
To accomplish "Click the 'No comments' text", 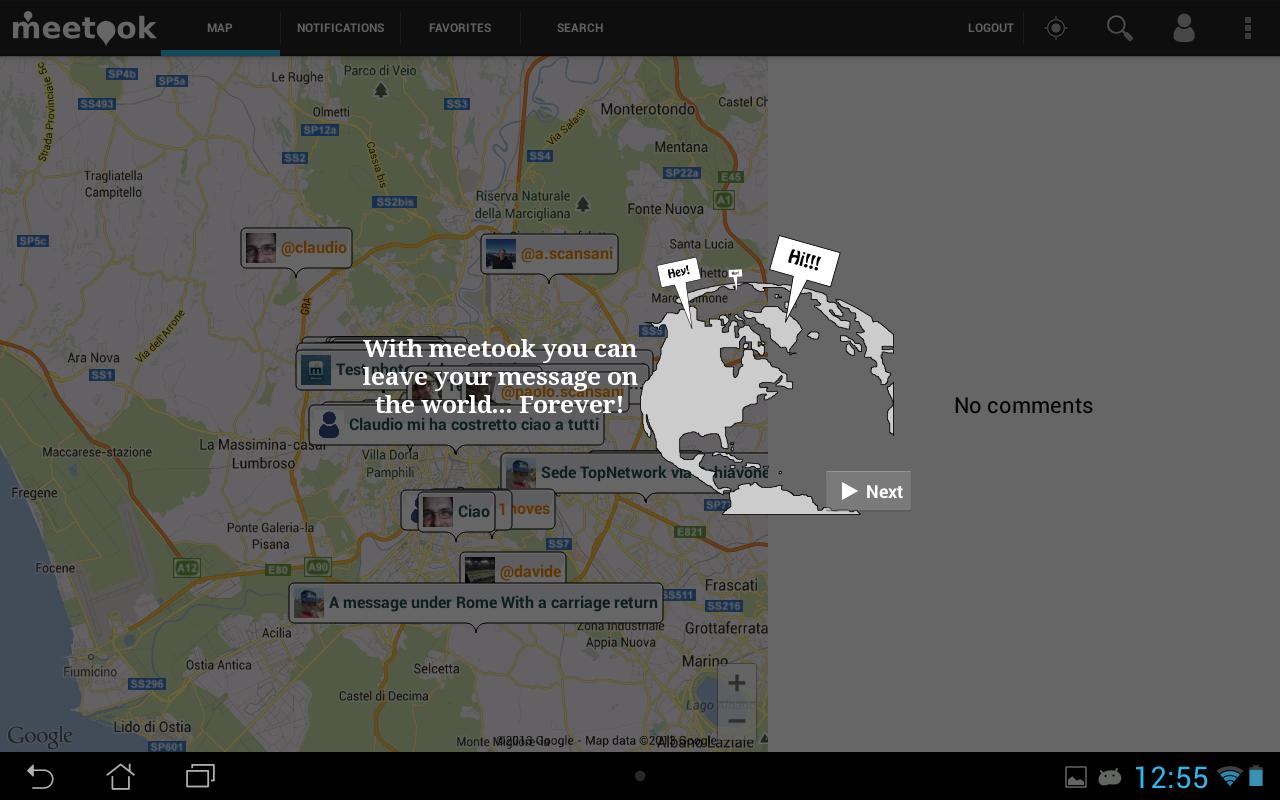I will click(x=1023, y=405).
